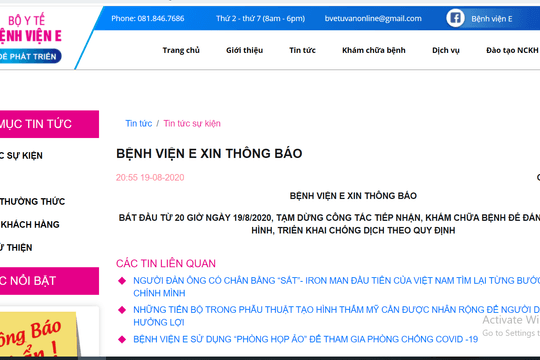Select the Sự kiện sidebar category
The height and width of the screenshot is (360, 540).
[21, 156]
